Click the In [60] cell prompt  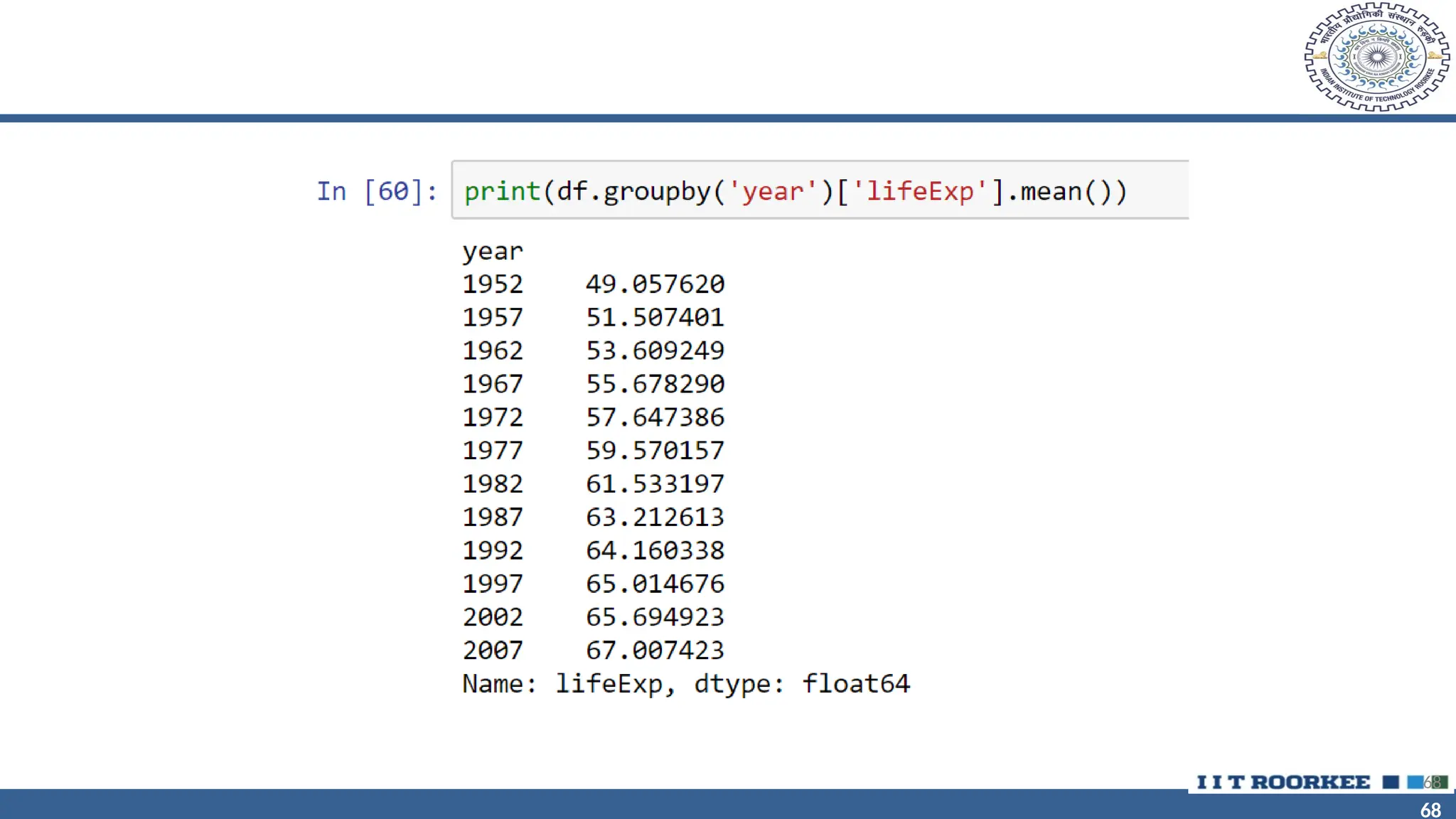coord(377,191)
